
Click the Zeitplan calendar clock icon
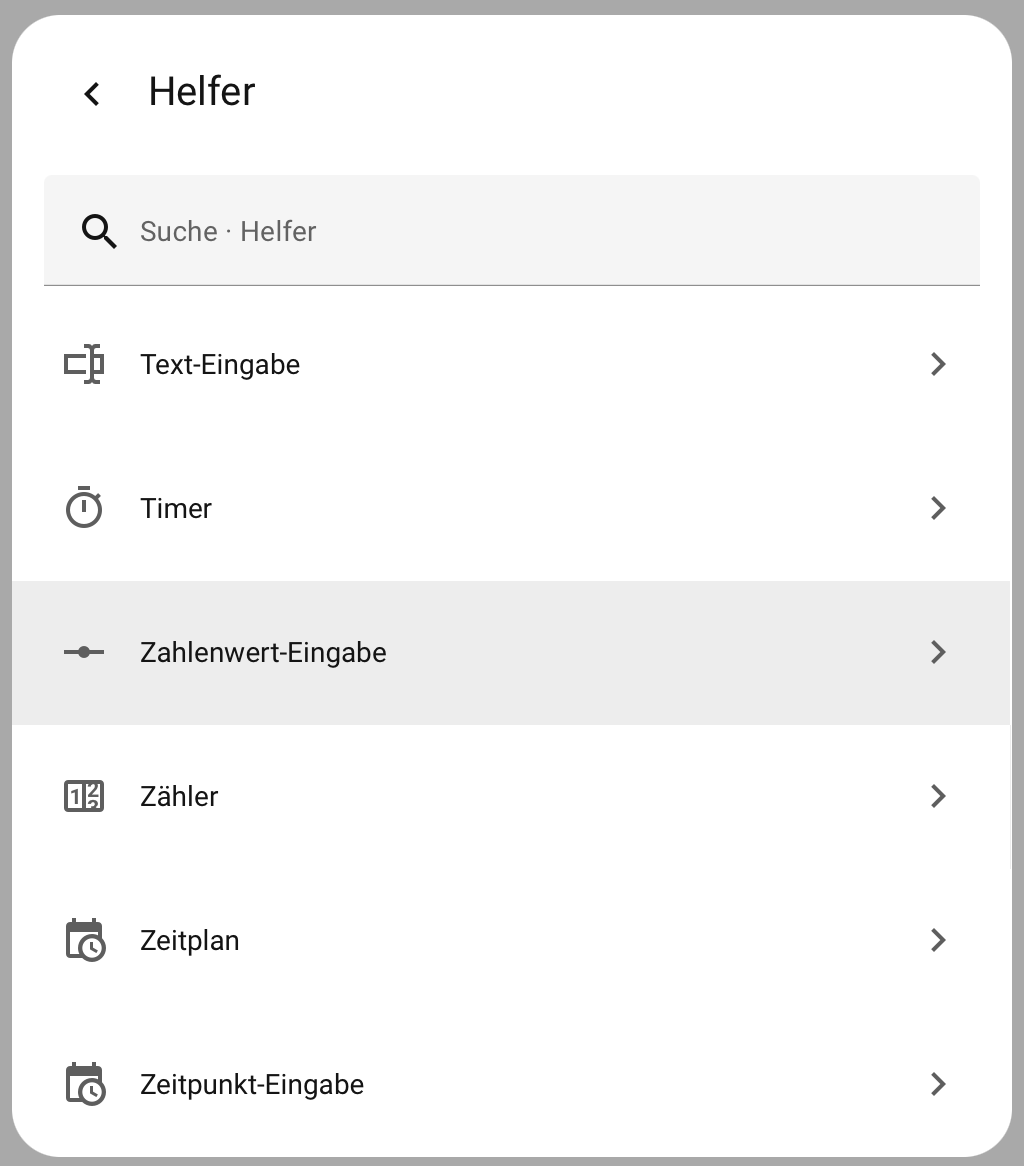tap(84, 940)
